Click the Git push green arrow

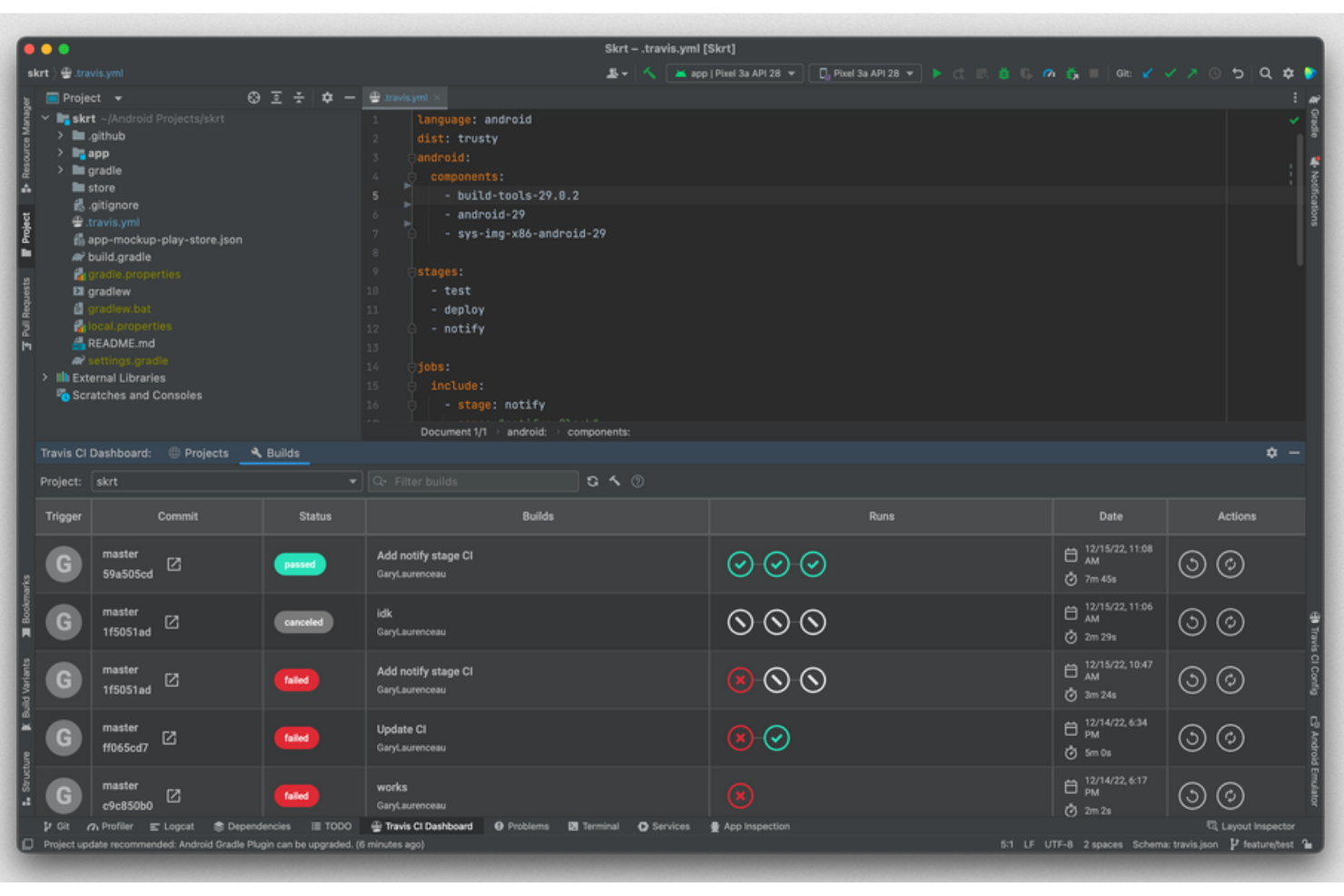pos(1192,74)
